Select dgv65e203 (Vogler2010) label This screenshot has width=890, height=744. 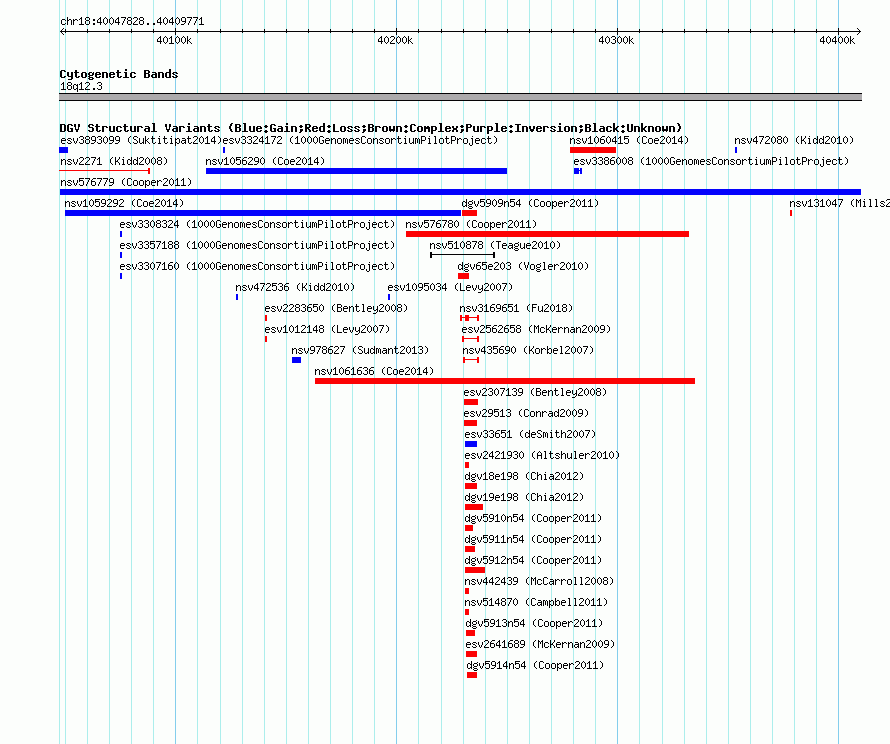click(523, 266)
